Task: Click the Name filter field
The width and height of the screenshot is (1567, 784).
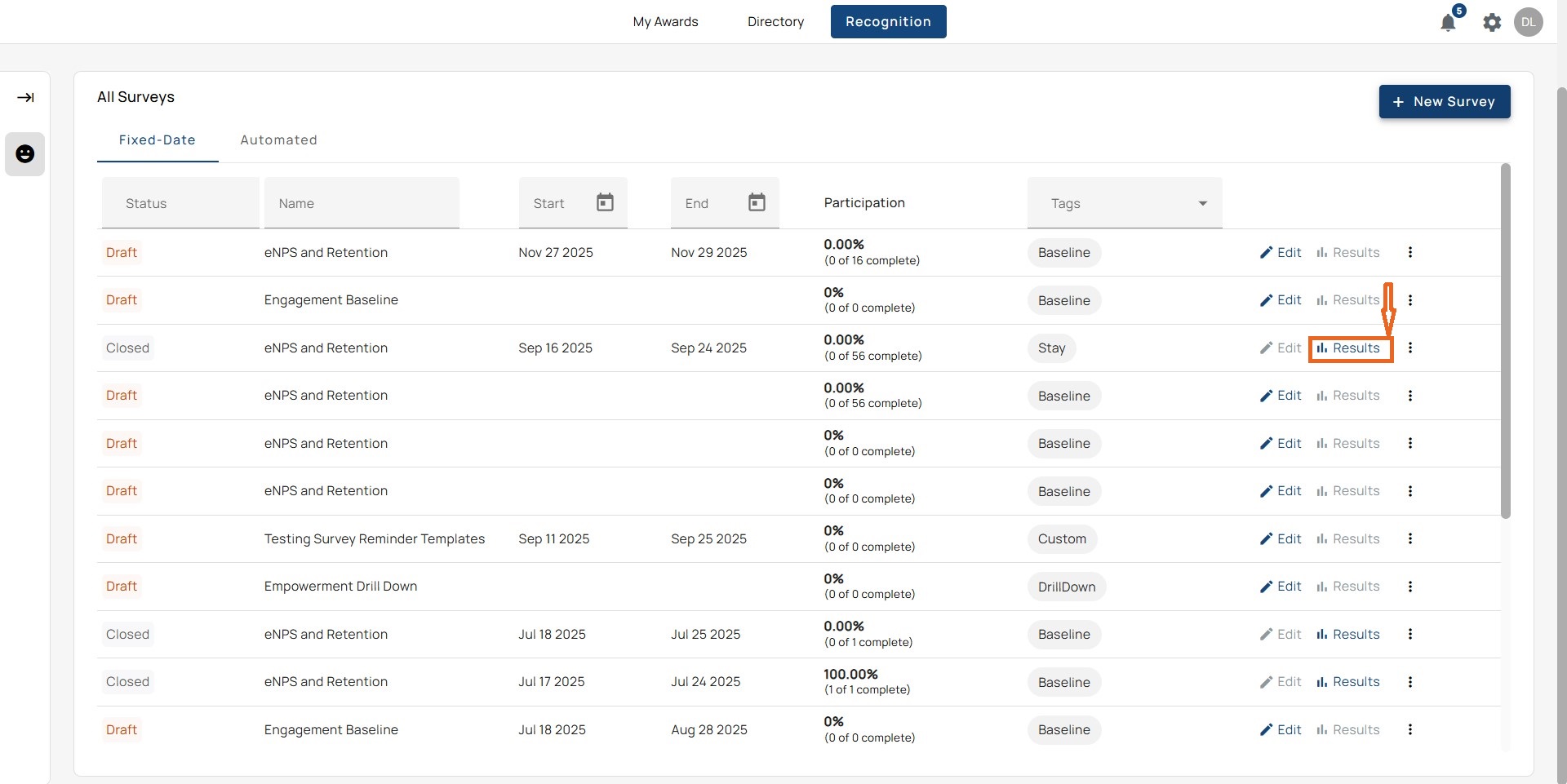Action: point(362,203)
